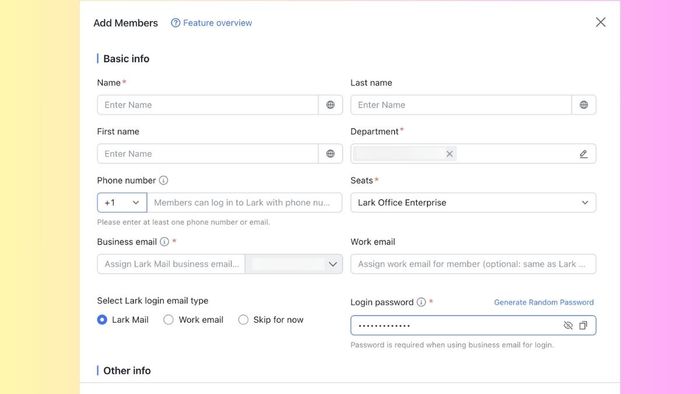Focus the phone number input field

pos(245,203)
